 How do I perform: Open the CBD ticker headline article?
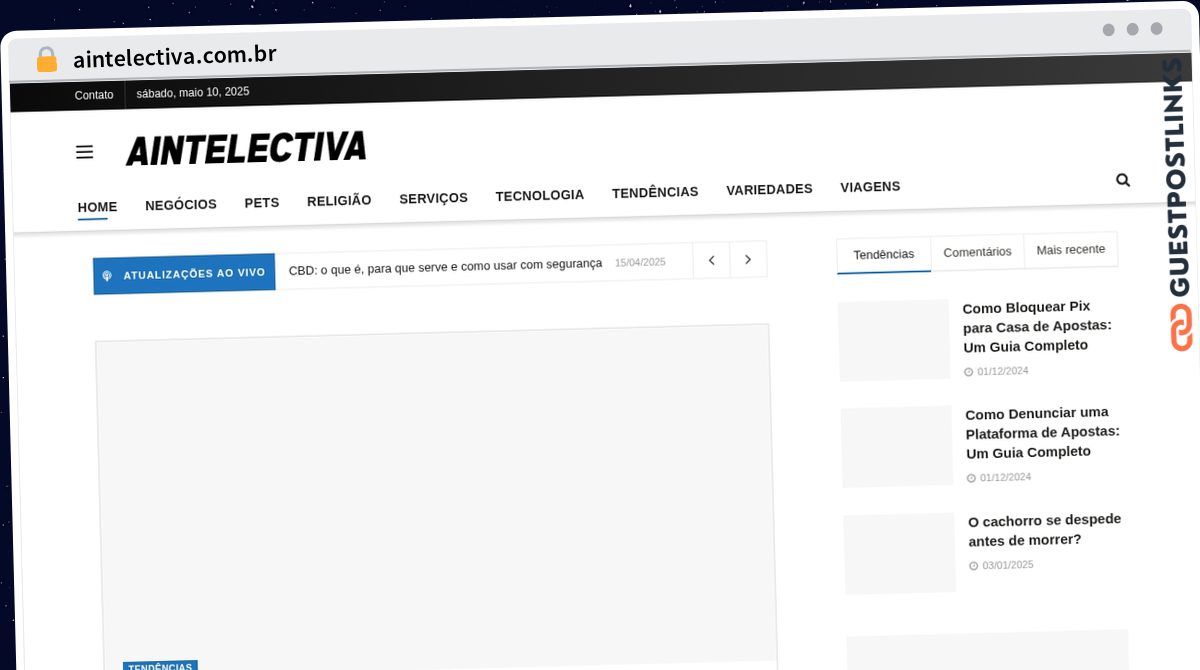(x=445, y=265)
